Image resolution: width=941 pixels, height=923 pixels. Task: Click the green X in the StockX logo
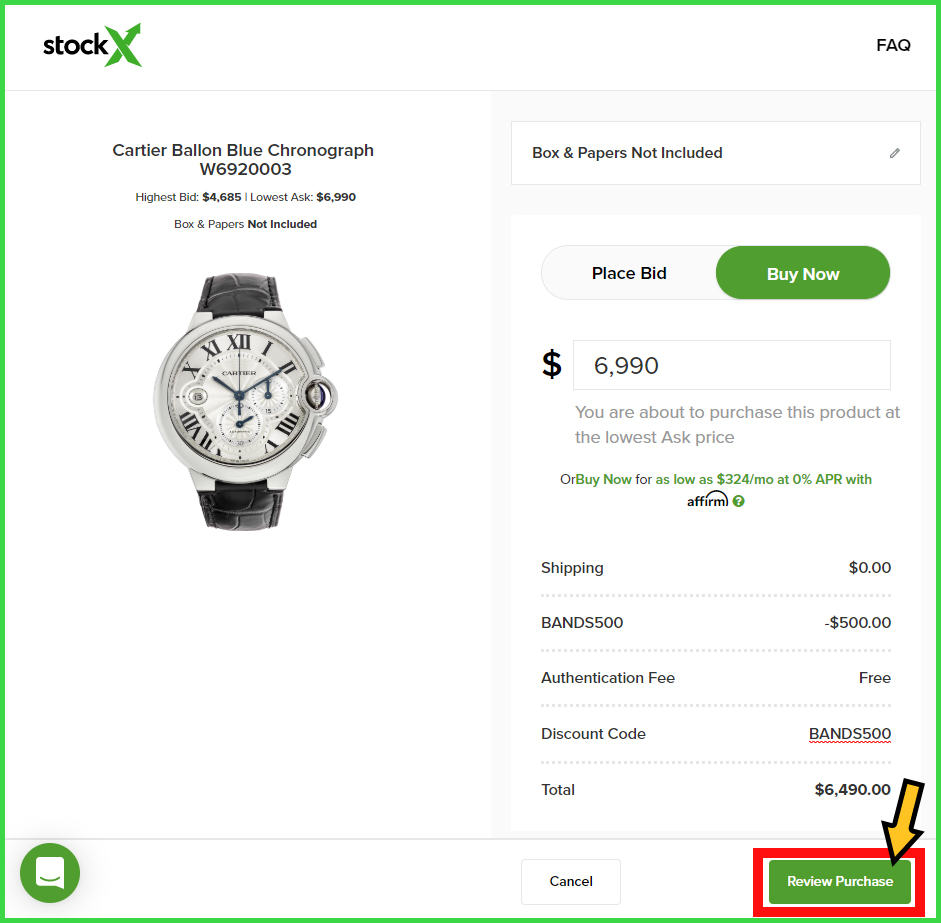[x=124, y=45]
